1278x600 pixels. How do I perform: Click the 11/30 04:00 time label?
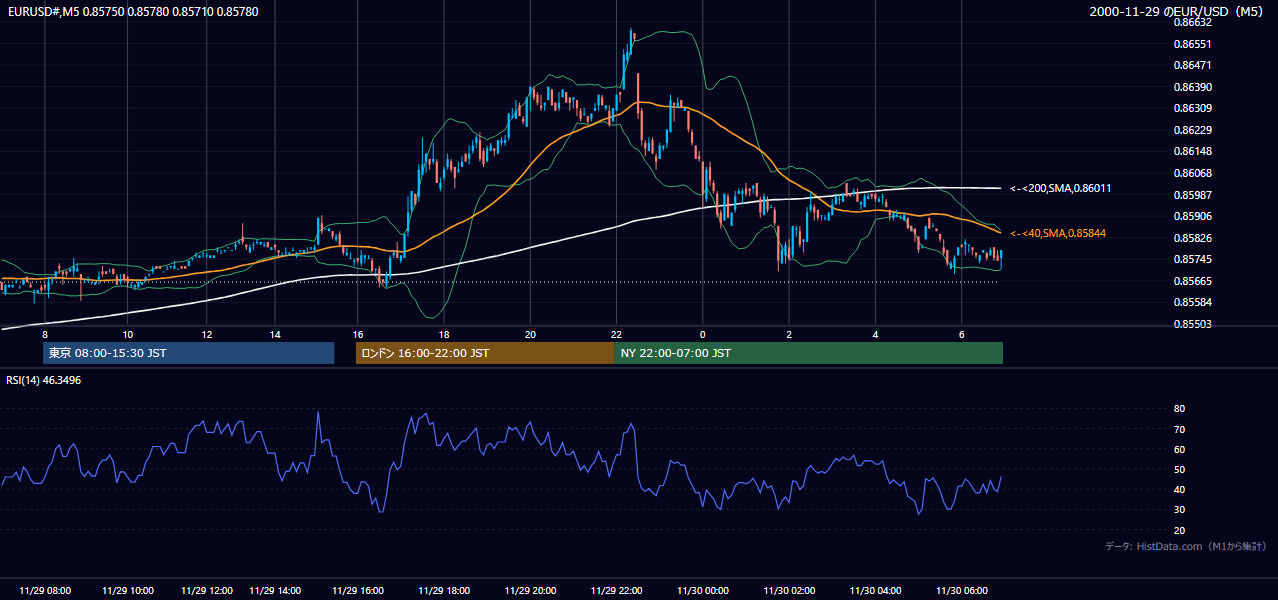tap(875, 591)
